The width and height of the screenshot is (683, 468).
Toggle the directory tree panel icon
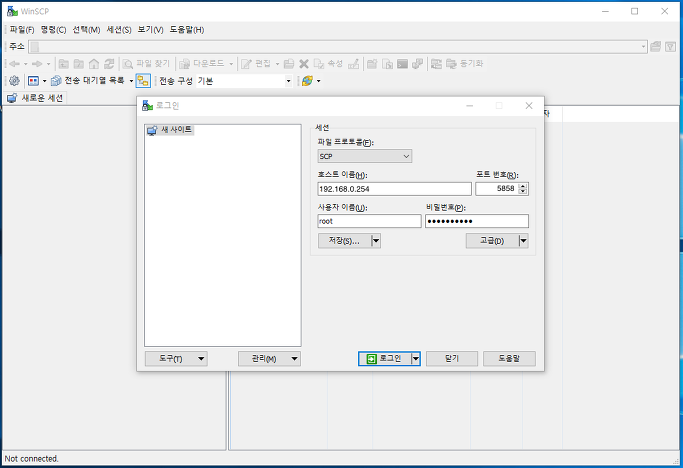pyautogui.click(x=143, y=81)
